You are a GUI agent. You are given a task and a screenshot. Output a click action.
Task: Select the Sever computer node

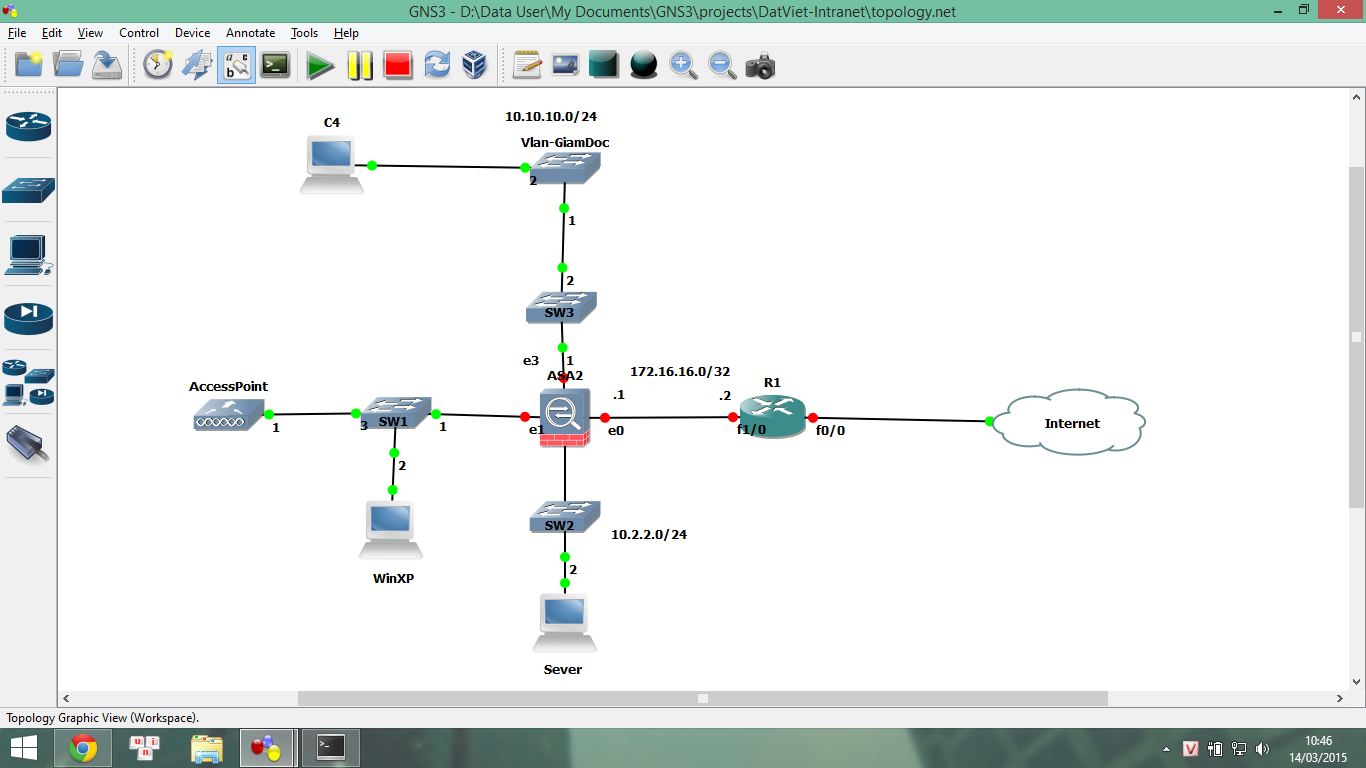tap(564, 623)
